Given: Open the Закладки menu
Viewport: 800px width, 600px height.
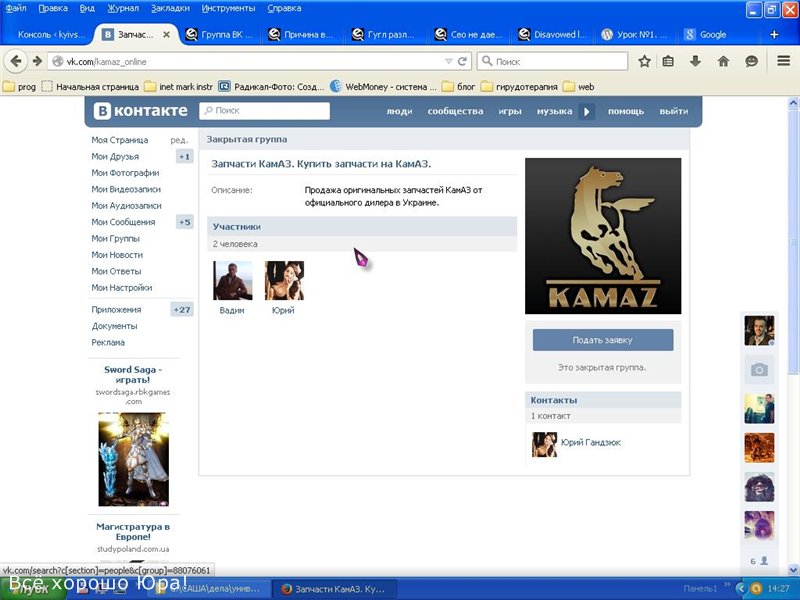Looking at the screenshot, I should coord(170,8).
